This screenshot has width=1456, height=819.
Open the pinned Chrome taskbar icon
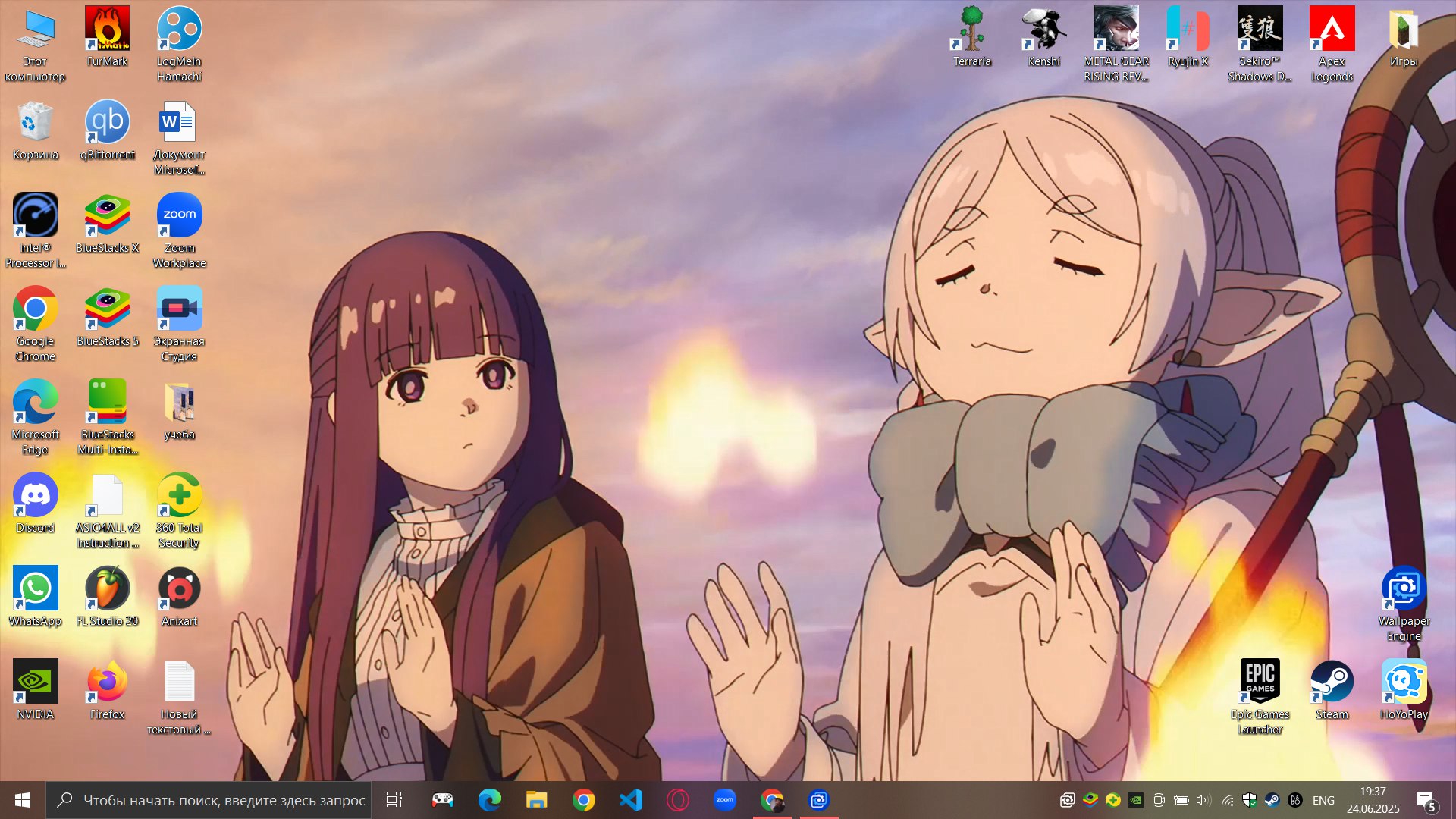pos(583,800)
